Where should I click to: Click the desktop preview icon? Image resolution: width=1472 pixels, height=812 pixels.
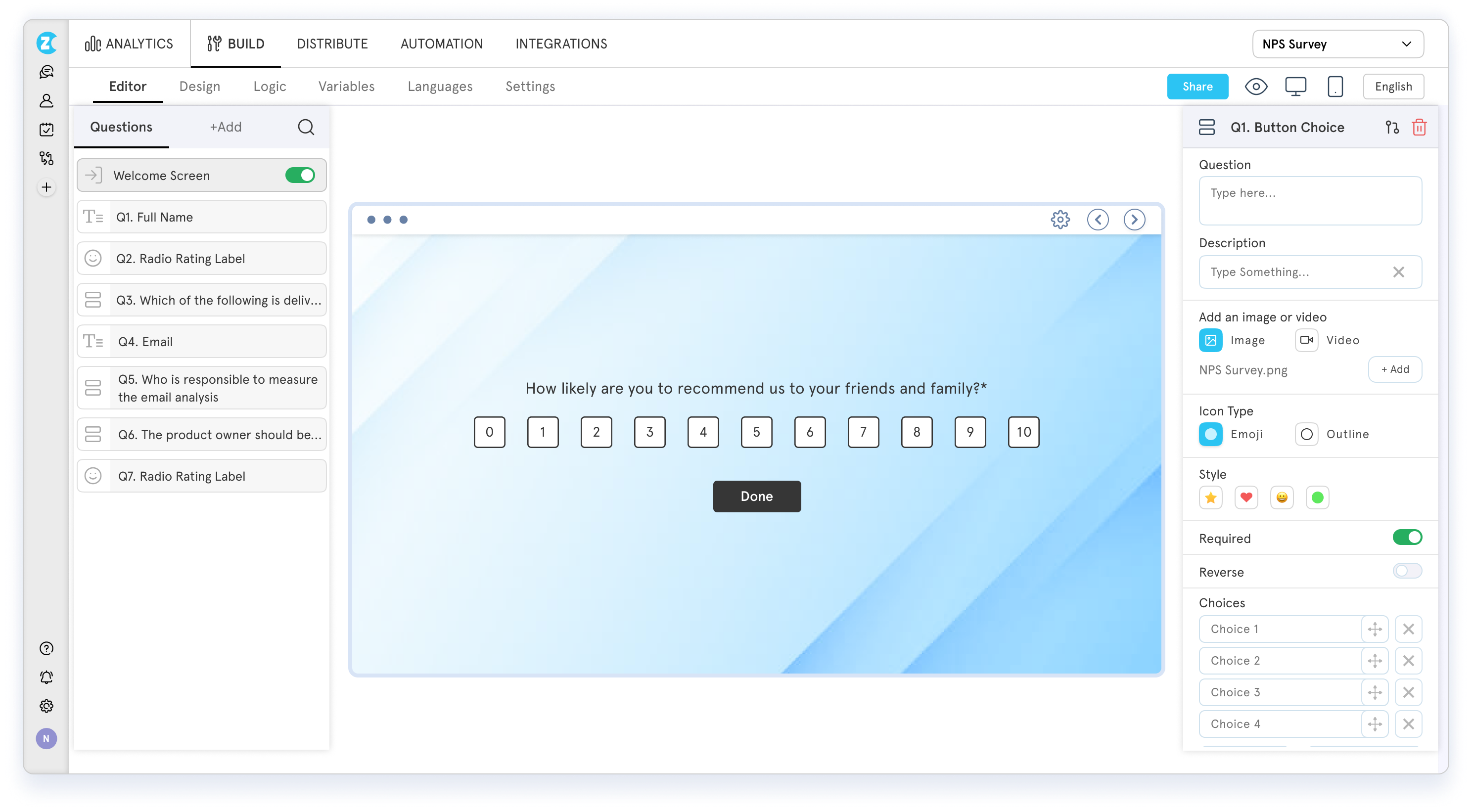pos(1296,86)
